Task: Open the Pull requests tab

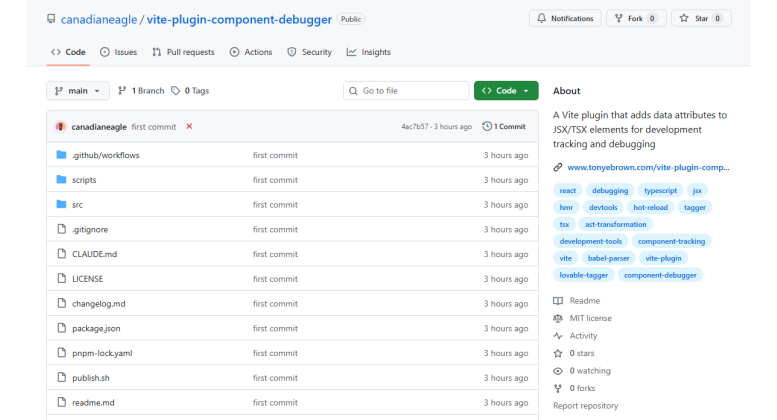Action: point(183,52)
